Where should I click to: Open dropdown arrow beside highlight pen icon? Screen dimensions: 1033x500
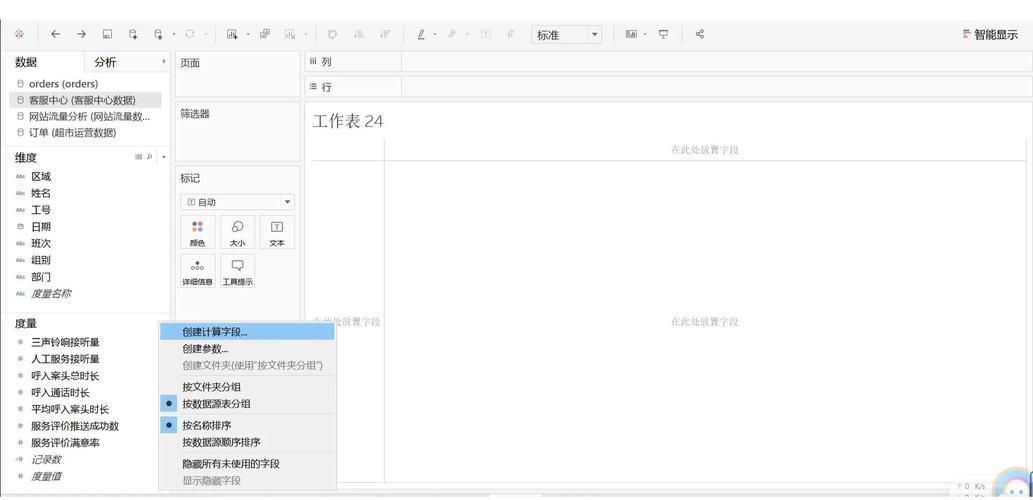coord(435,34)
